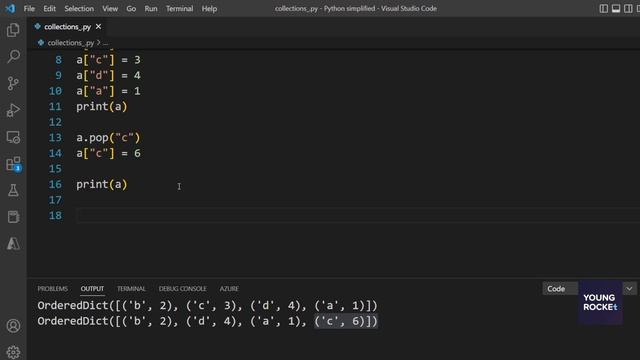Switch to the TERMINAL panel tab
This screenshot has height=360, width=640.
click(x=131, y=289)
